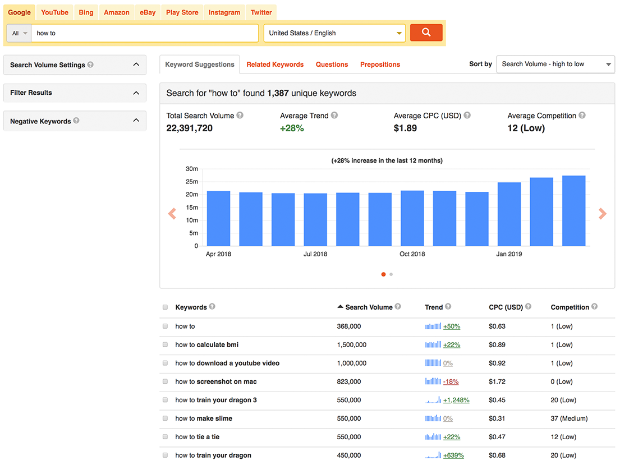
Task: Check the box for 'how to download a youtube video'
Action: [x=165, y=363]
